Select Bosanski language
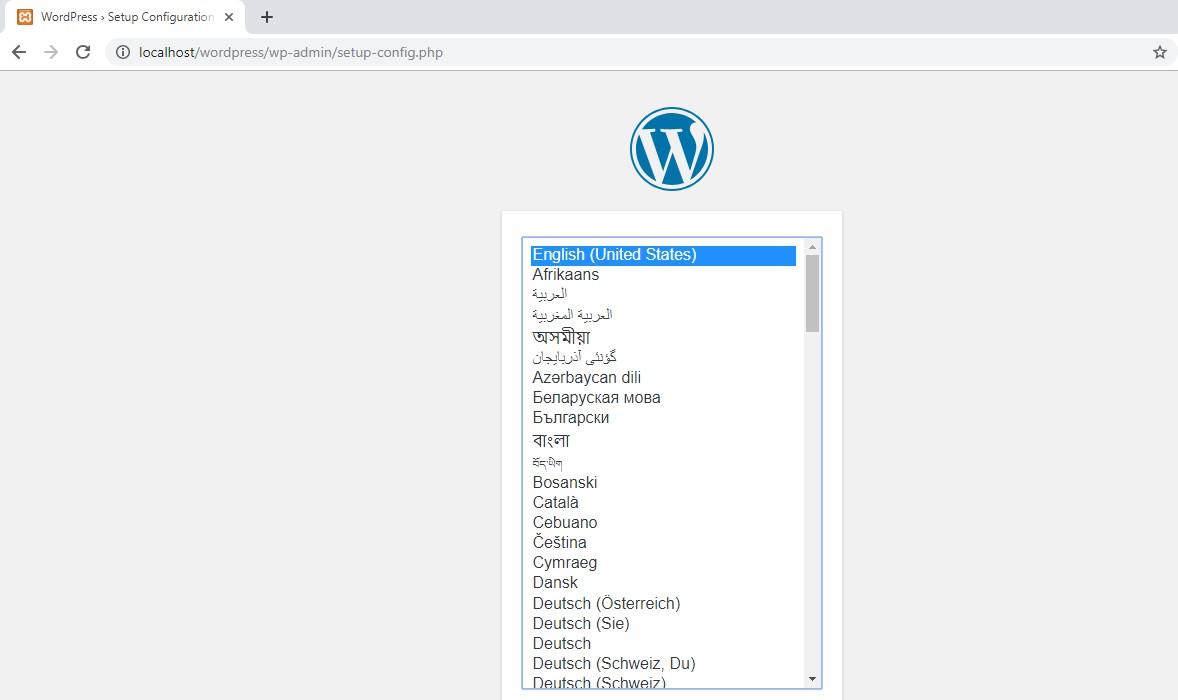The height and width of the screenshot is (700, 1178). pyautogui.click(x=663, y=482)
